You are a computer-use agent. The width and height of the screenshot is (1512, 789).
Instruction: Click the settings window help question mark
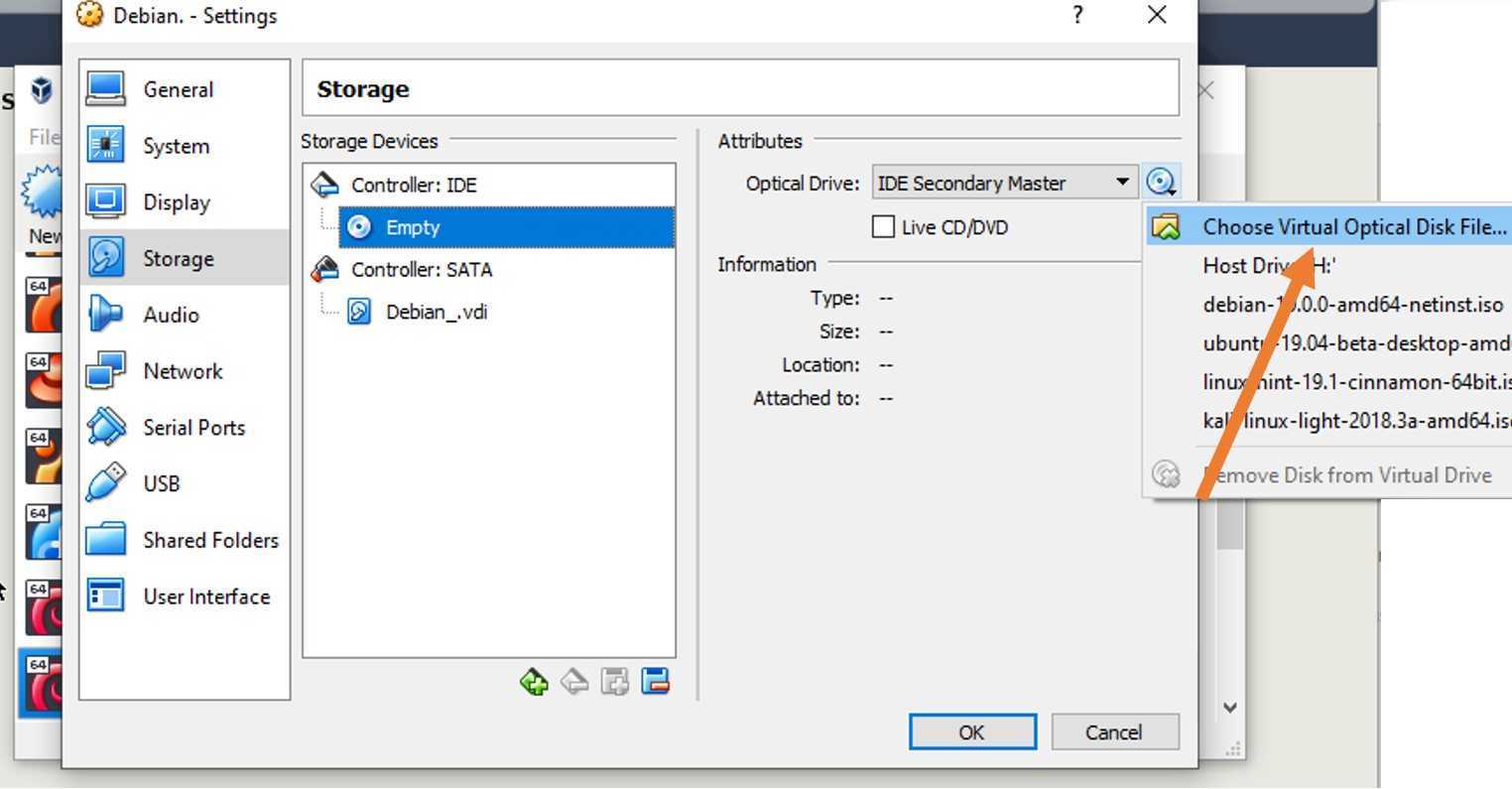click(1077, 15)
